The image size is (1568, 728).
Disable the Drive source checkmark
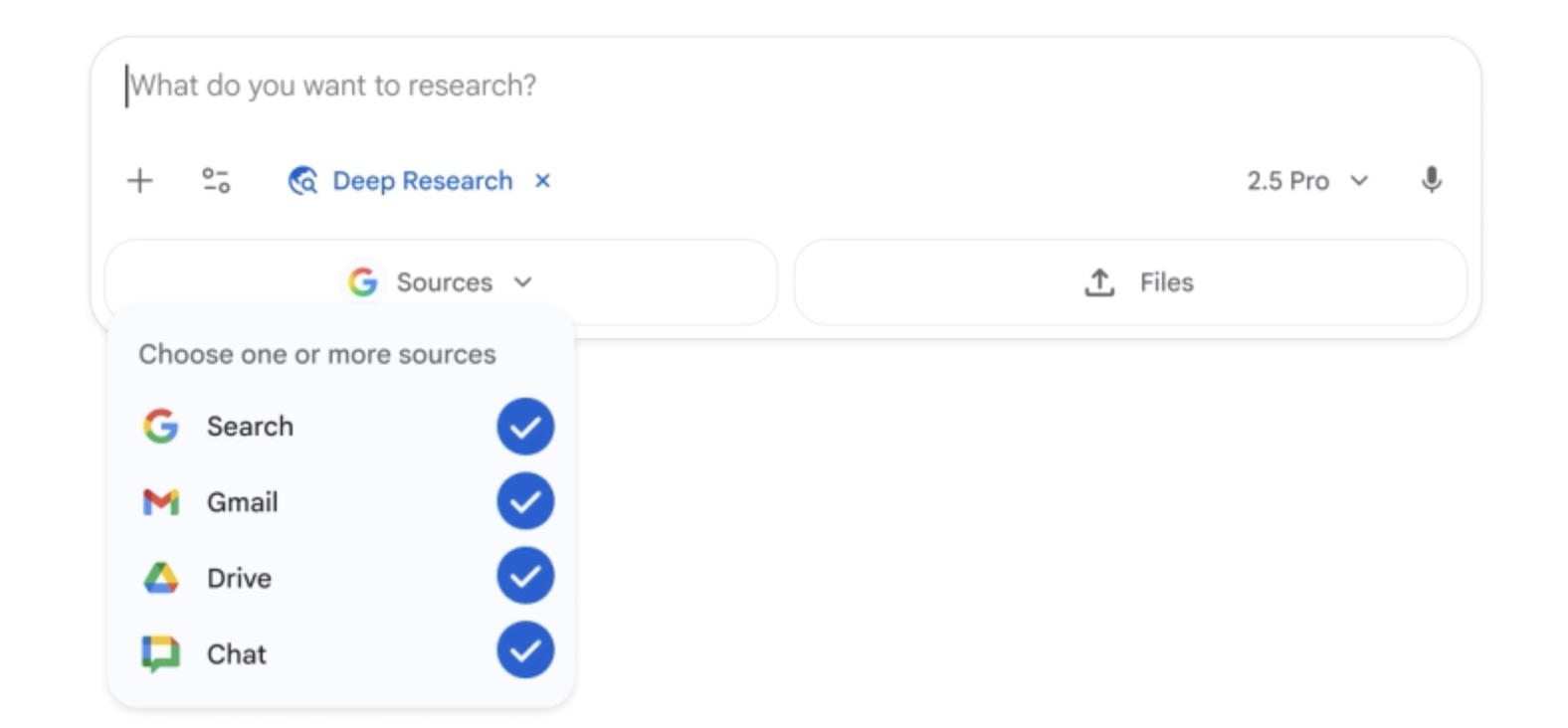(525, 576)
